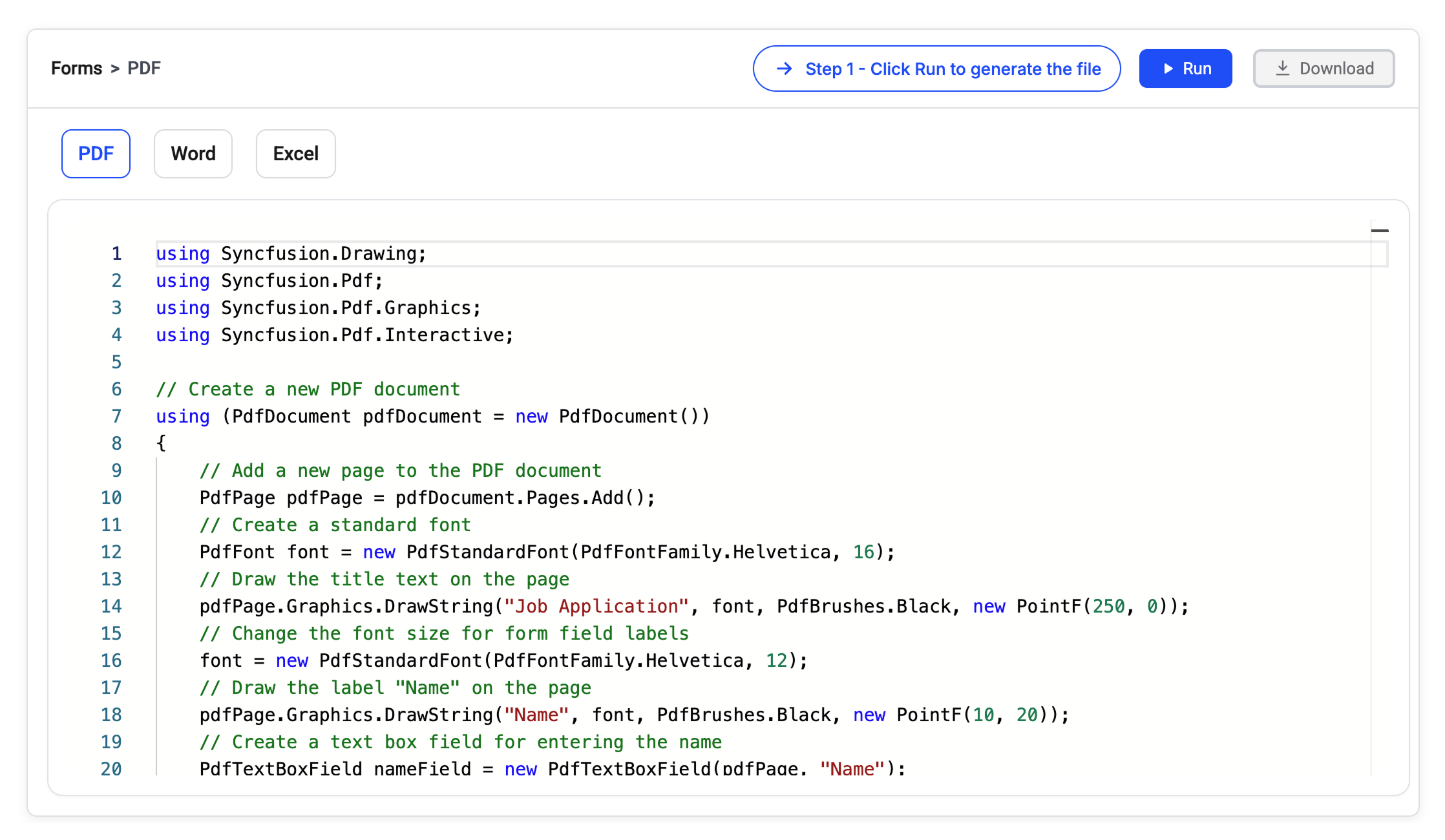Click the Download button
Viewport: 1445px width, 840px height.
(1324, 68)
